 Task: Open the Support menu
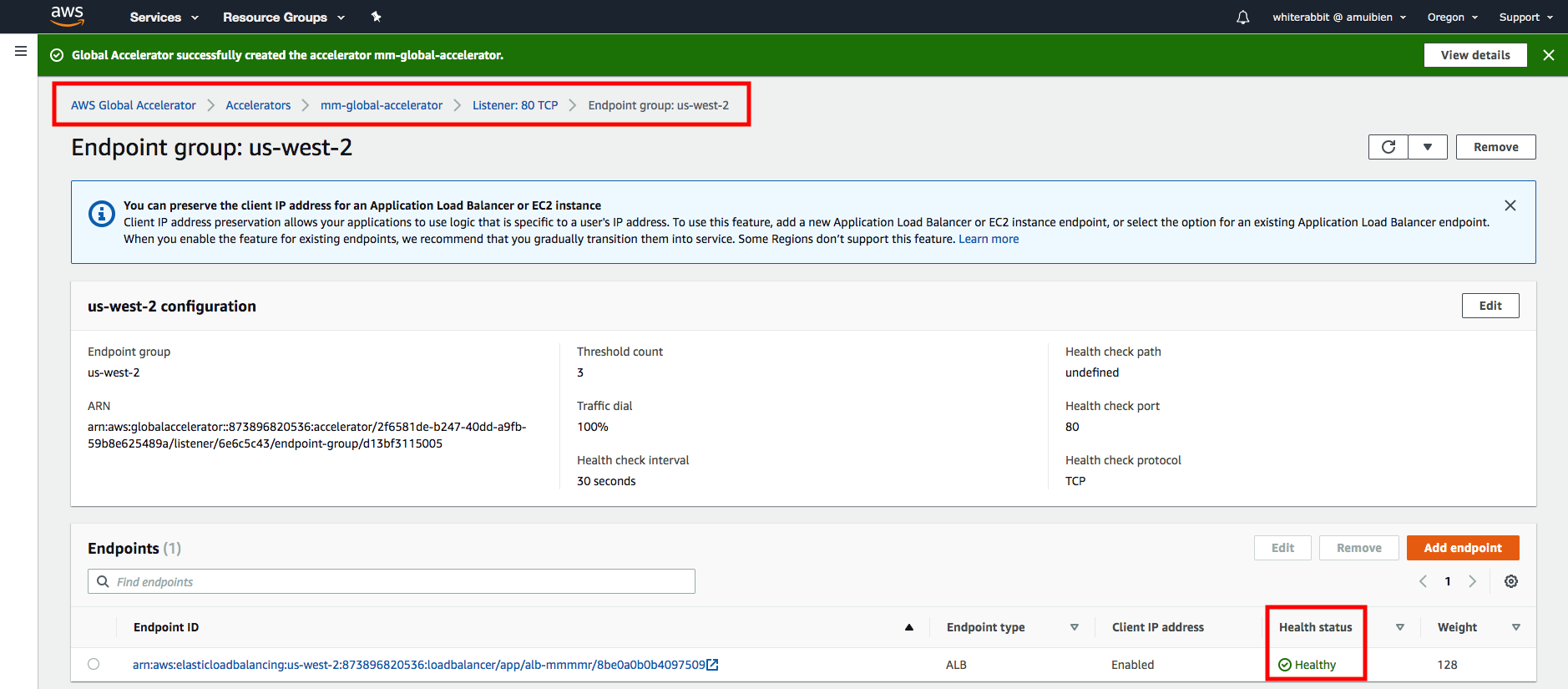click(1526, 17)
